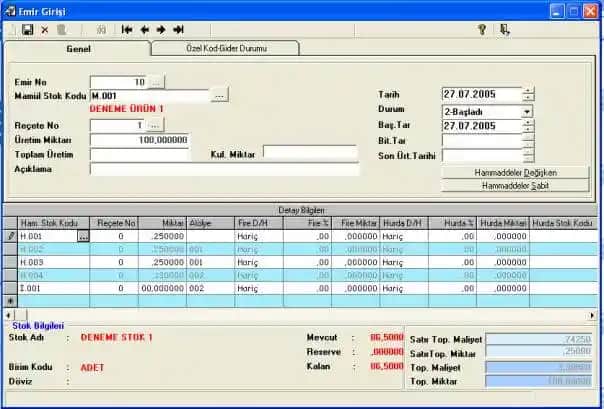604x409 pixels.
Task: Open Reçete No lookup ellipsis button
Action: [155, 126]
